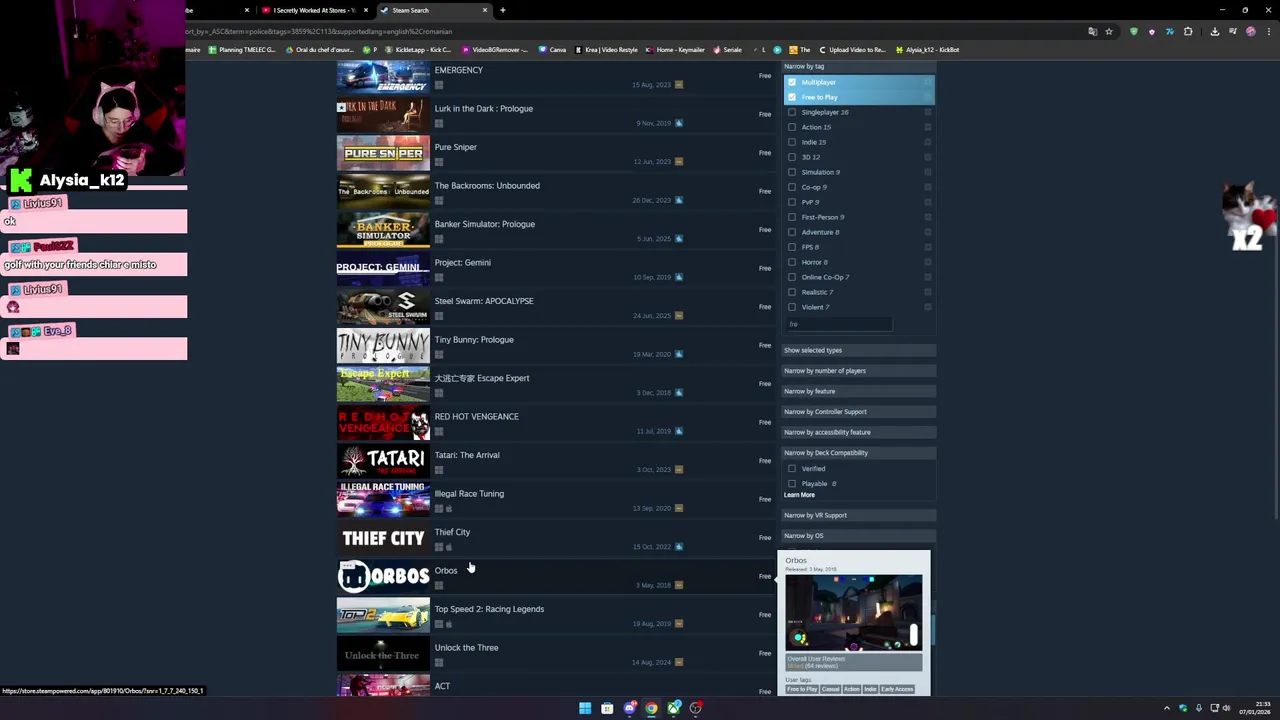Enable the Verified Deck compatibility checkbox
Screen dimensions: 1280x720
click(792, 468)
